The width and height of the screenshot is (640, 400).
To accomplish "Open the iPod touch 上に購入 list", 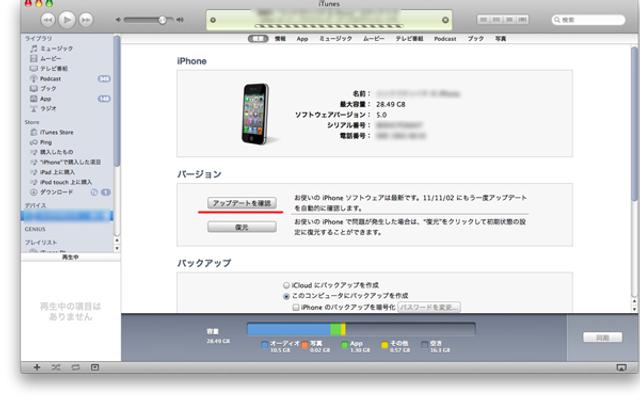I will (x=66, y=182).
